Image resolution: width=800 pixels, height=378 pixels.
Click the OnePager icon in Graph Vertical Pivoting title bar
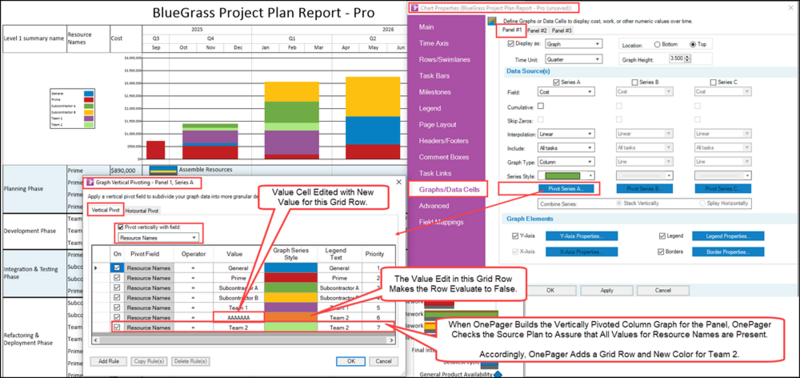tap(91, 182)
